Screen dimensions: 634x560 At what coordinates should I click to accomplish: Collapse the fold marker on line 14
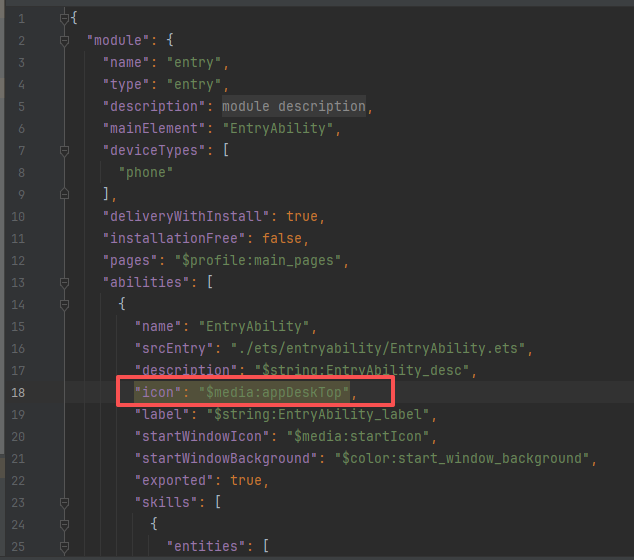(64, 304)
